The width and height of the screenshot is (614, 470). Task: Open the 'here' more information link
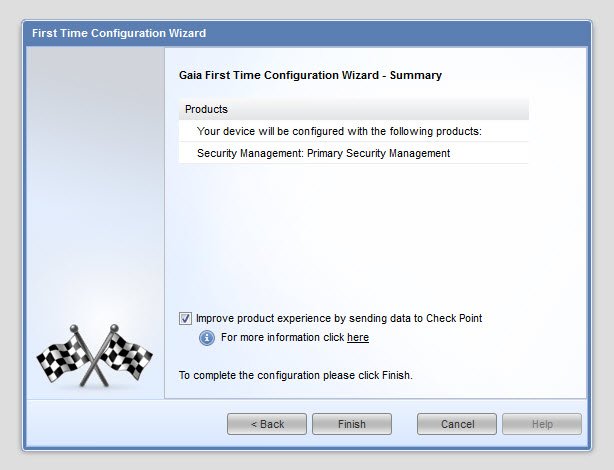358,338
